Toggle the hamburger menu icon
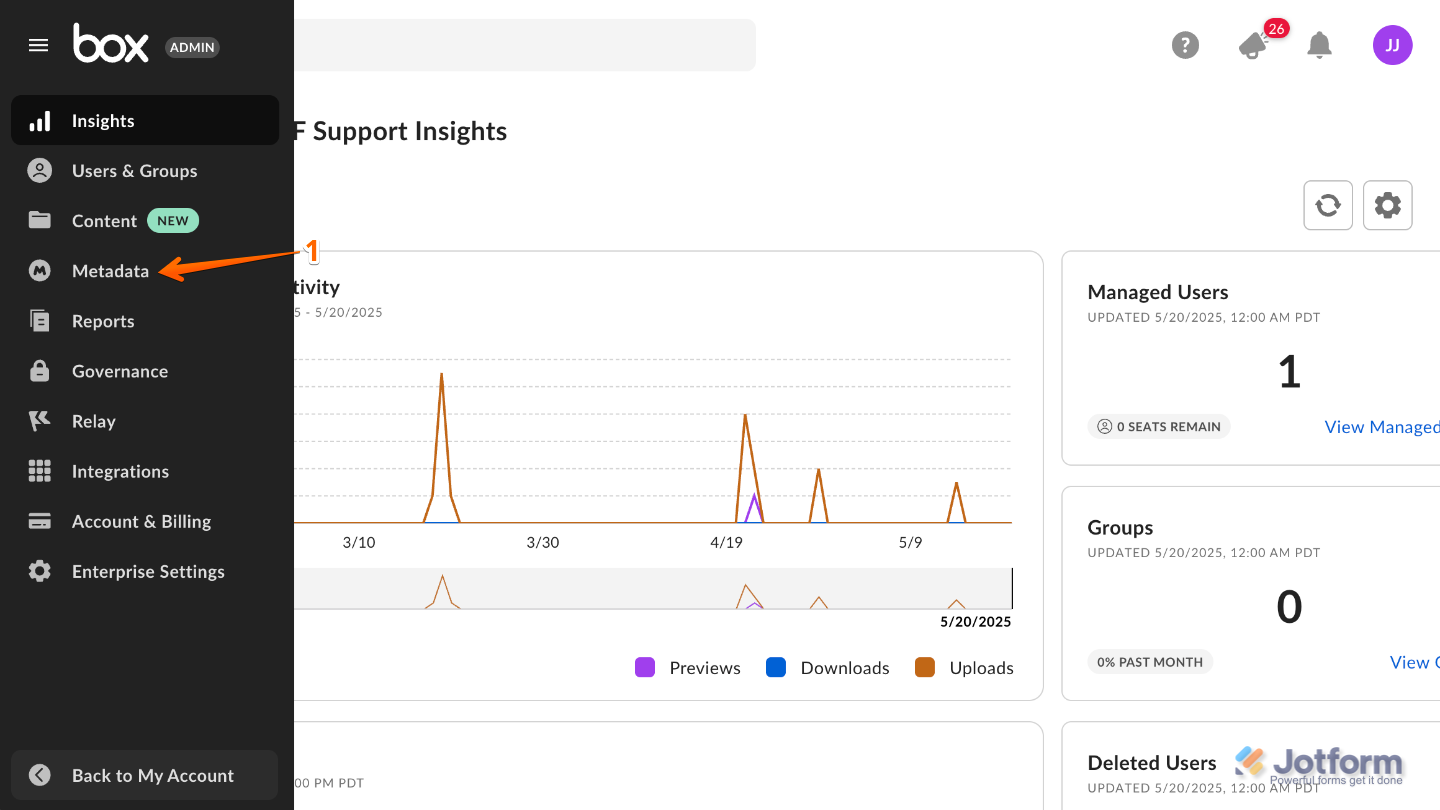This screenshot has height=810, width=1440. click(x=39, y=45)
